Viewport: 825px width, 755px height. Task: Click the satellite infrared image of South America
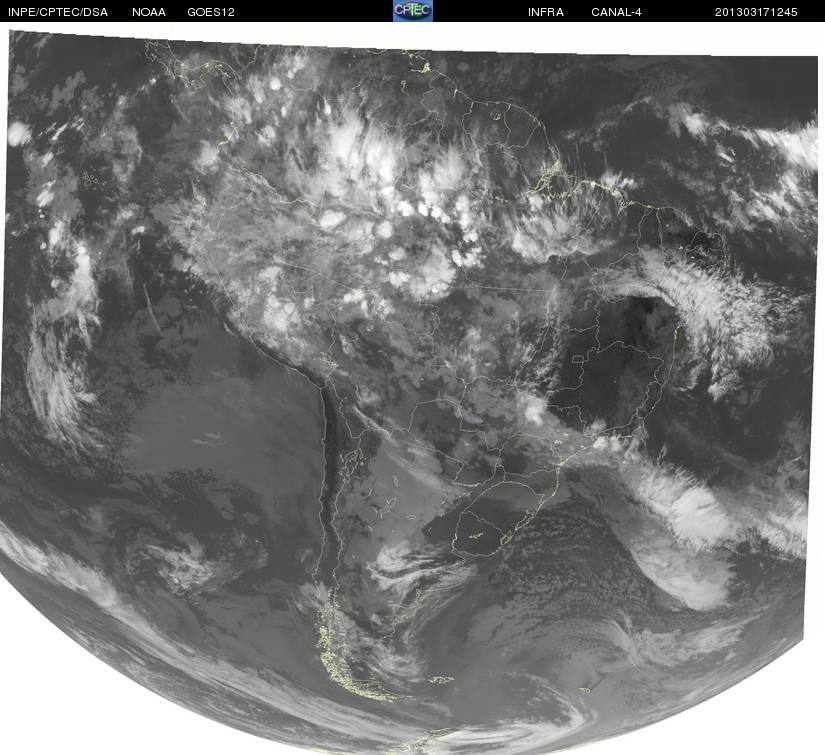coord(410,392)
